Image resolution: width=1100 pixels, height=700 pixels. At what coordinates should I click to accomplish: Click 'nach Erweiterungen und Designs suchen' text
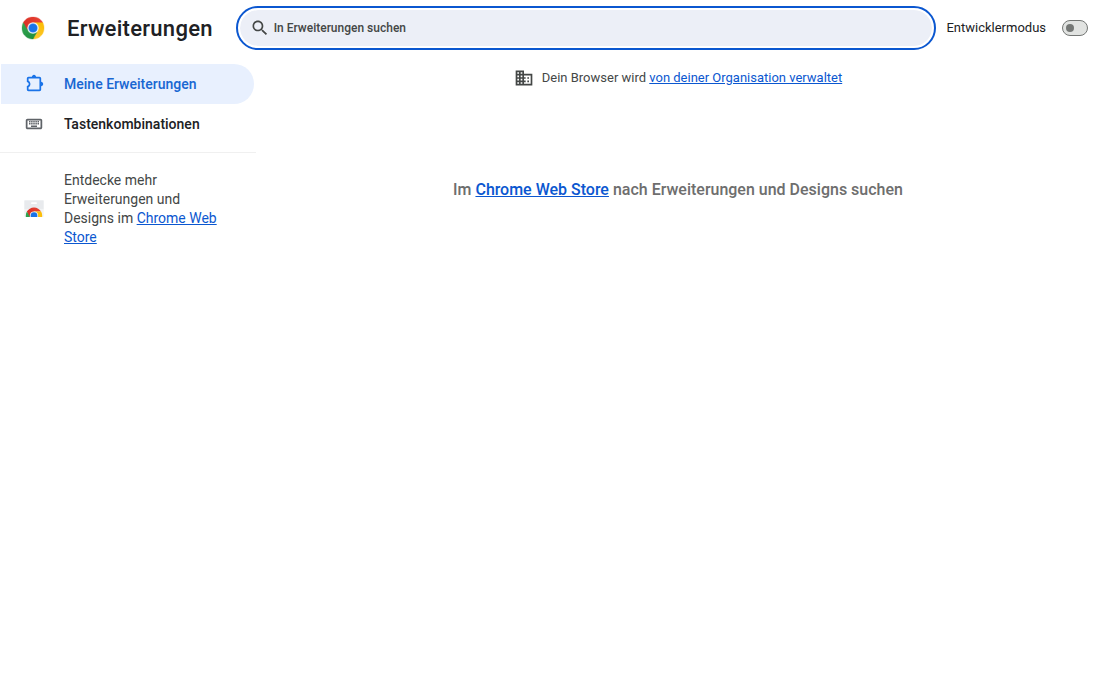pos(758,189)
